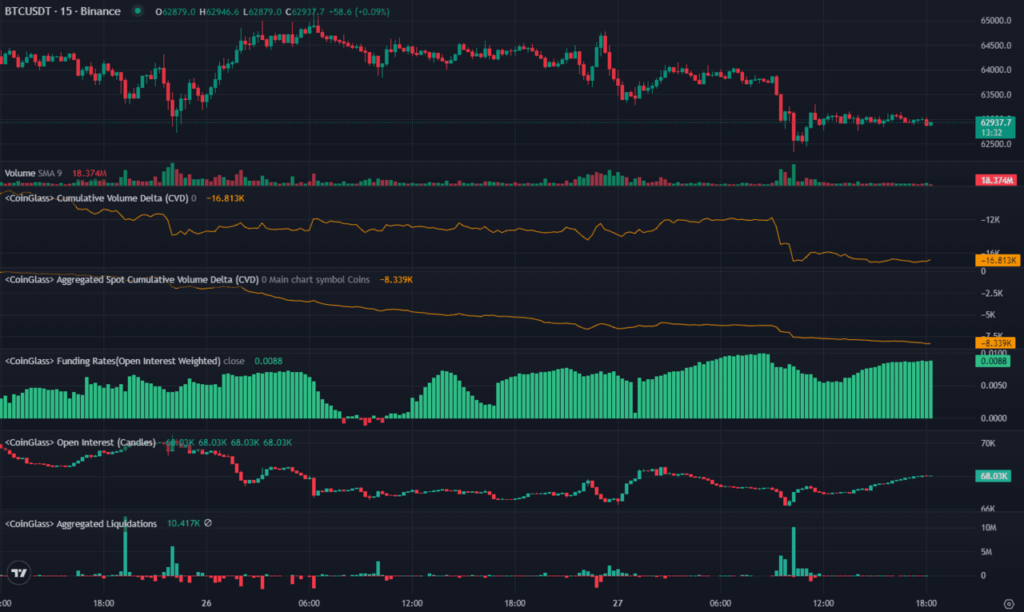
Task: Click the open interest tag 68.03K
Action: 993,476
